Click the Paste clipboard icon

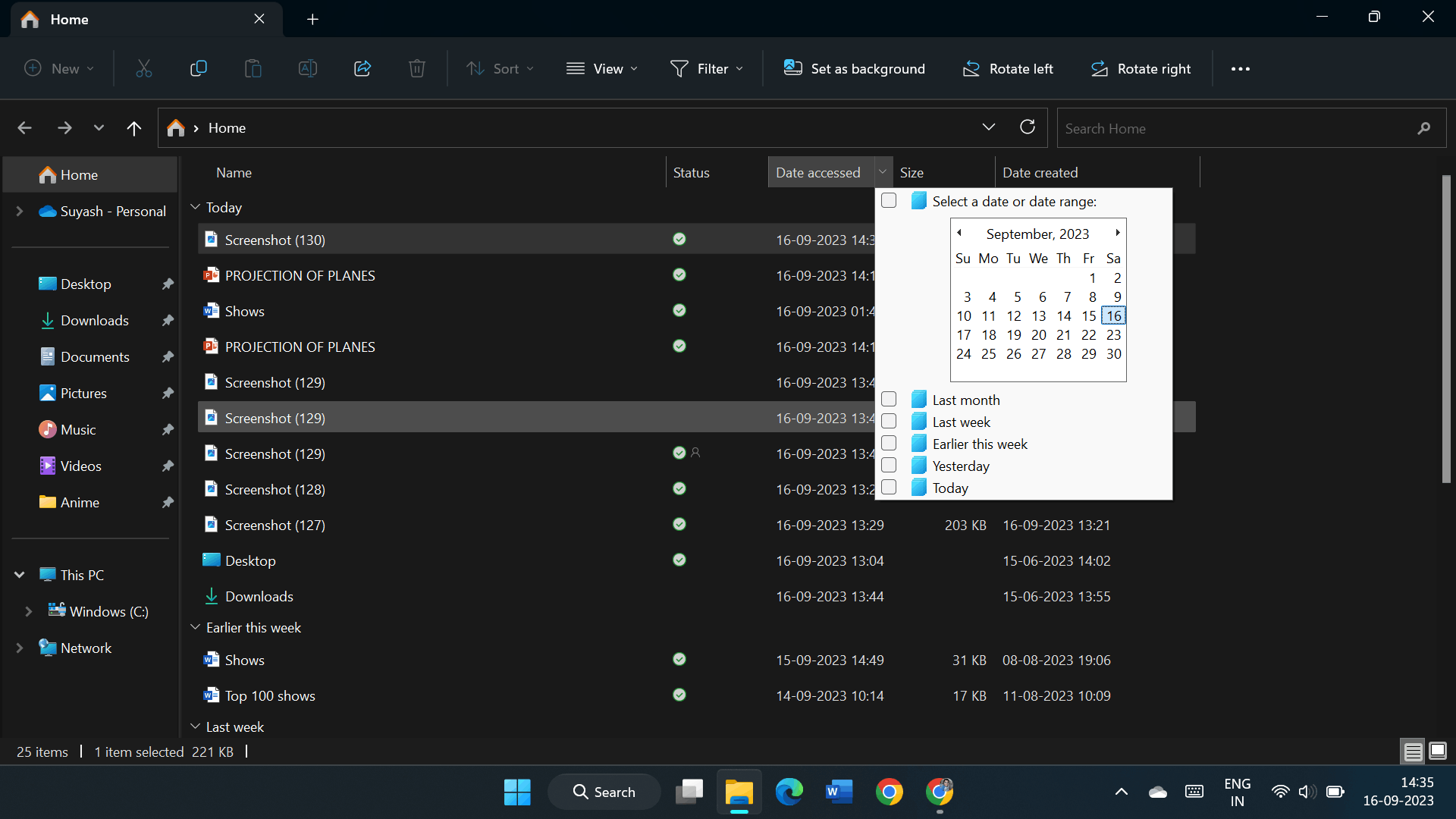tap(253, 69)
